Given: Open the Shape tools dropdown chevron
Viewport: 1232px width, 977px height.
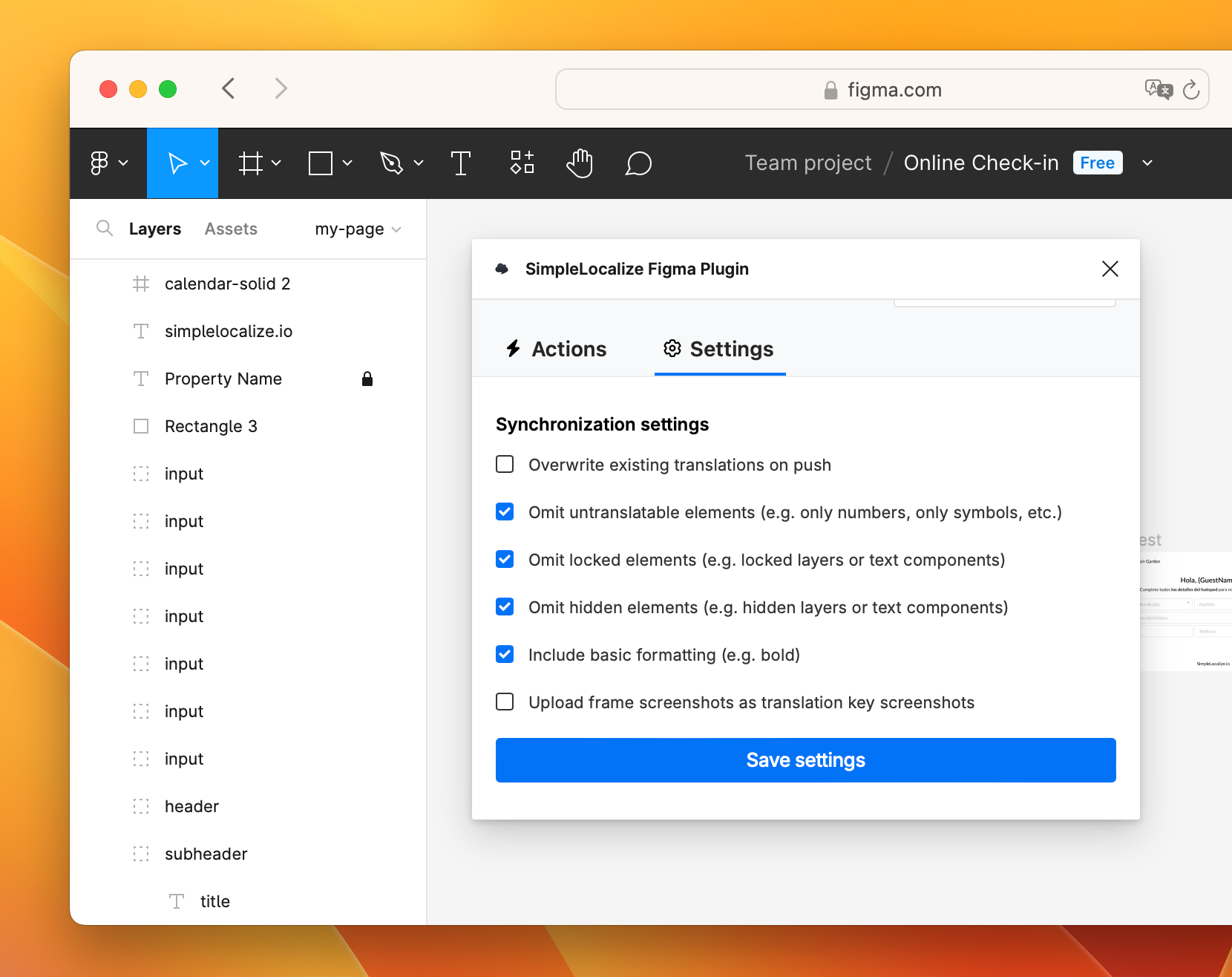Looking at the screenshot, I should coord(347,163).
